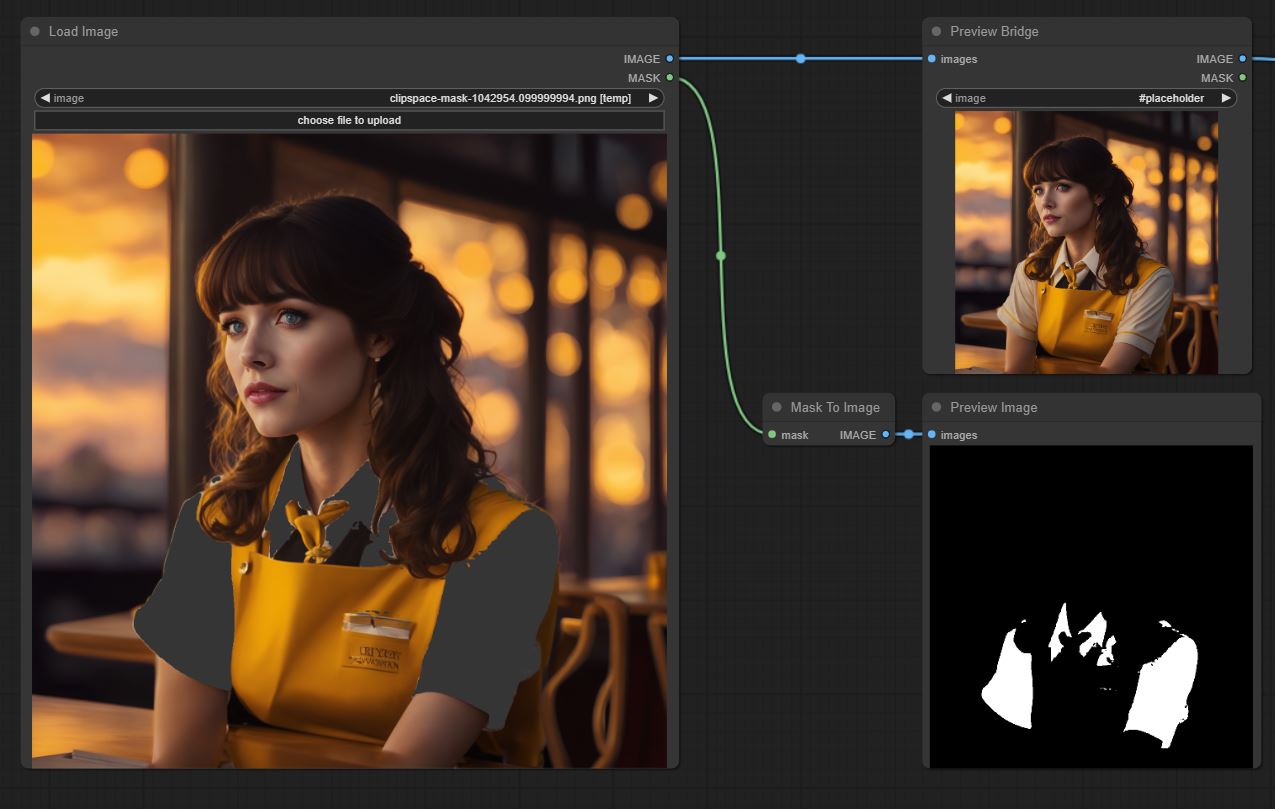The height and width of the screenshot is (809, 1275).
Task: Collapse the Mask To Image node via its title dot
Action: [777, 408]
